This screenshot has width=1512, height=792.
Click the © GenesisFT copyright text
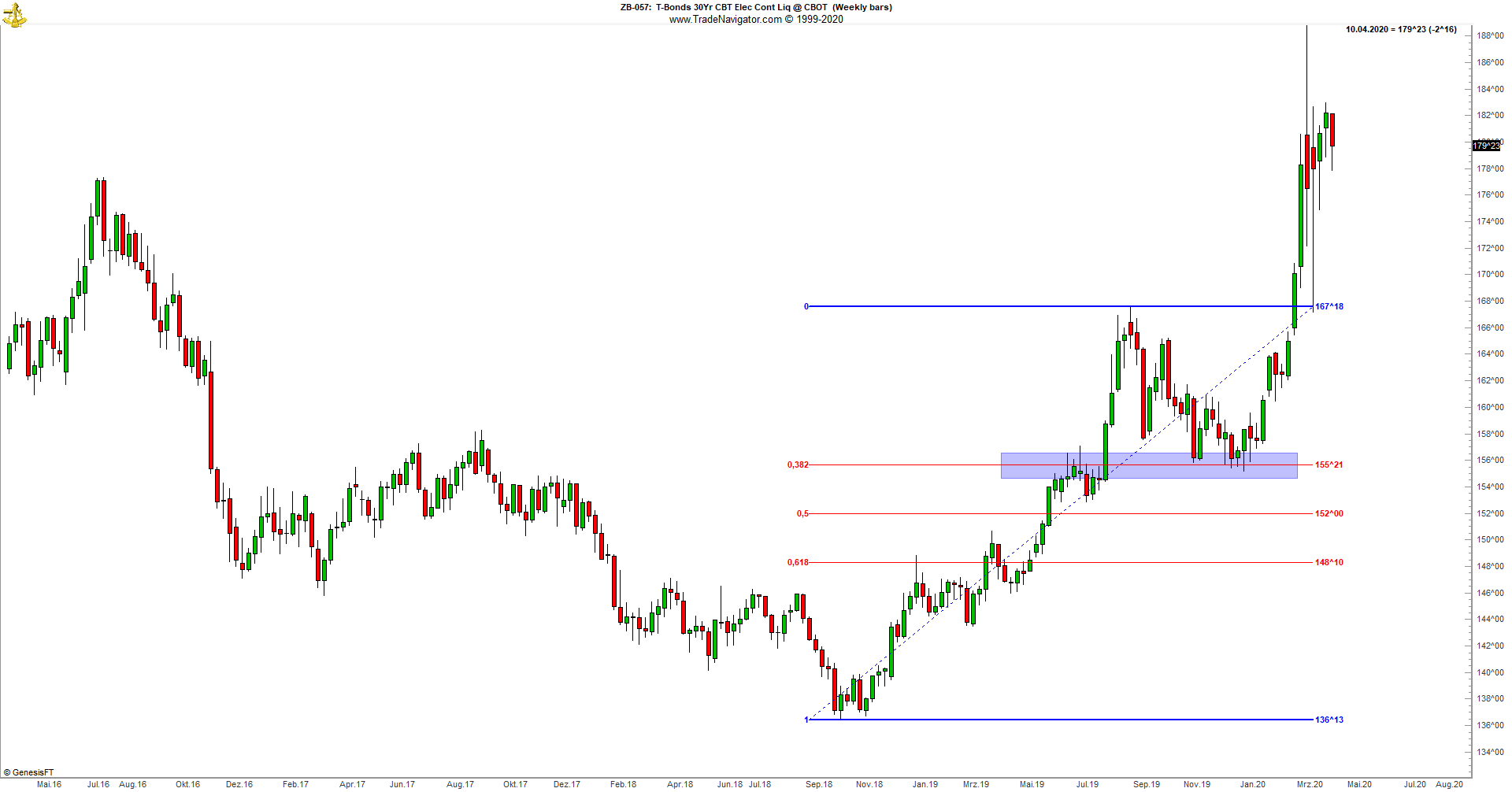click(x=28, y=773)
